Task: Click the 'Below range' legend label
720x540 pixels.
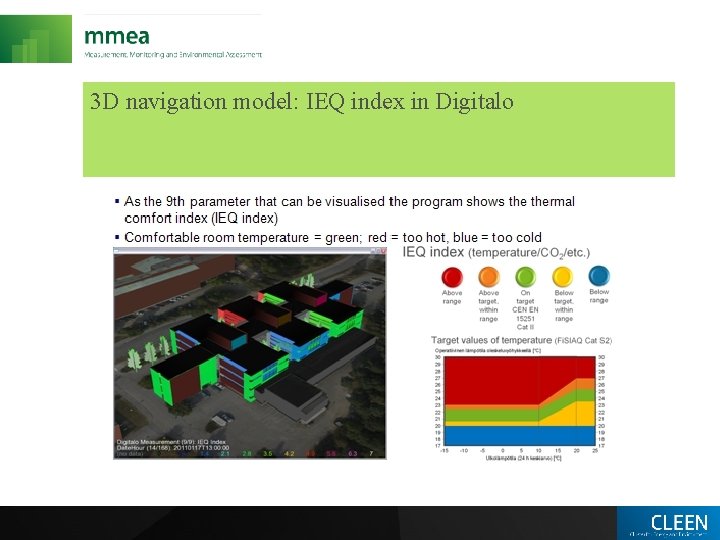Action: point(599,296)
